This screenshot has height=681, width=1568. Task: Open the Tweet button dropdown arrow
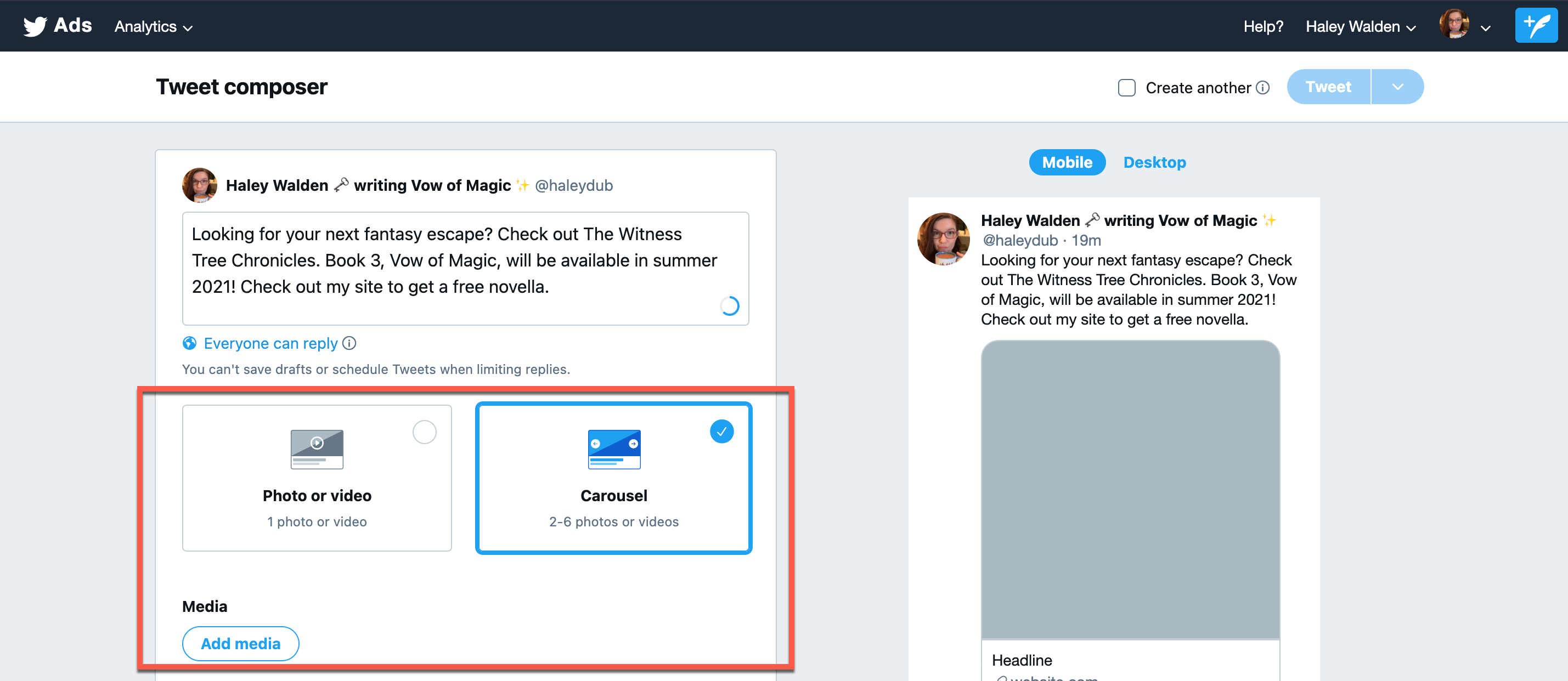tap(1397, 87)
